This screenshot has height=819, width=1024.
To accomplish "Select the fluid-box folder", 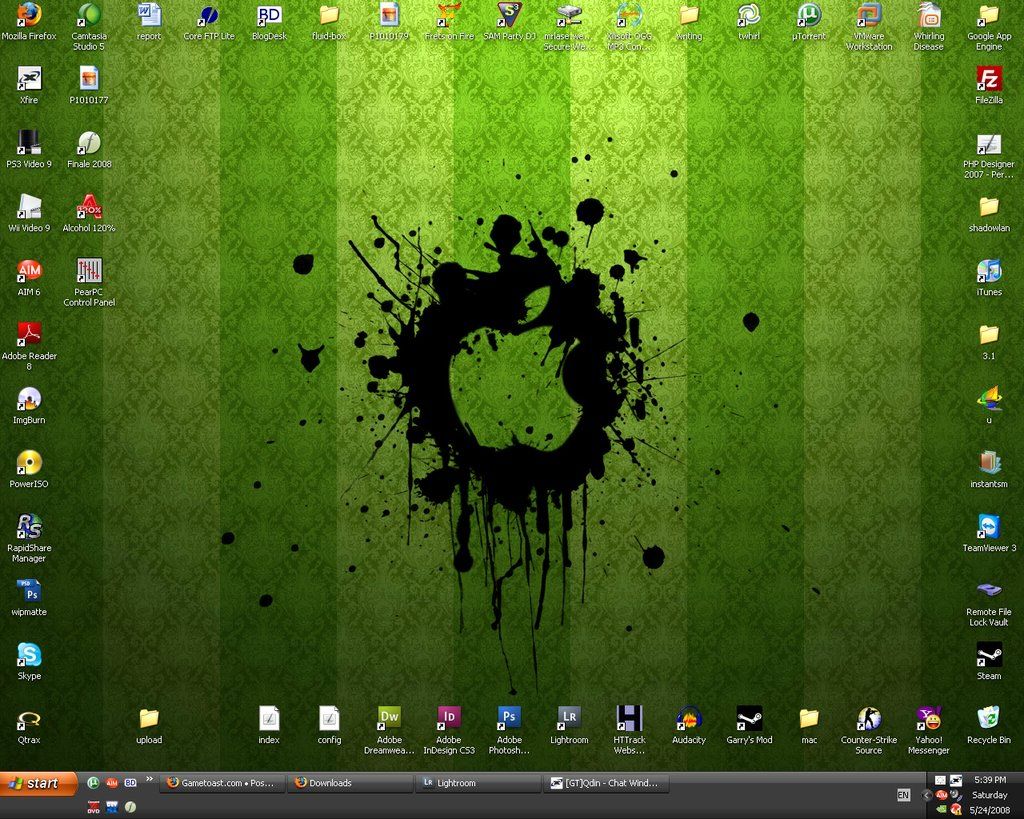I will (x=329, y=22).
